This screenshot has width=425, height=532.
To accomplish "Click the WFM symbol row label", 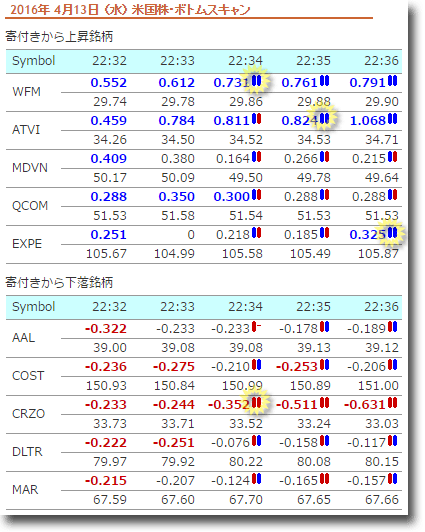I will coord(26,92).
